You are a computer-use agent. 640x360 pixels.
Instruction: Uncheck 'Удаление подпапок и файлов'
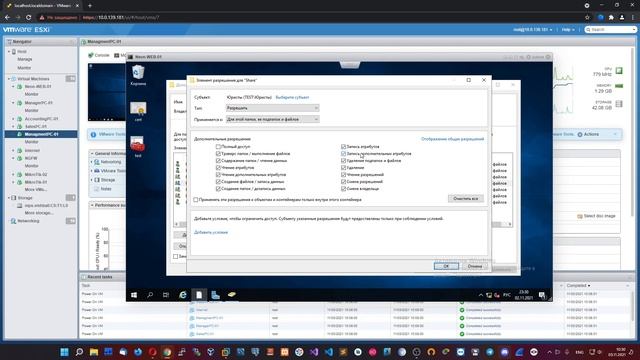[x=343, y=161]
